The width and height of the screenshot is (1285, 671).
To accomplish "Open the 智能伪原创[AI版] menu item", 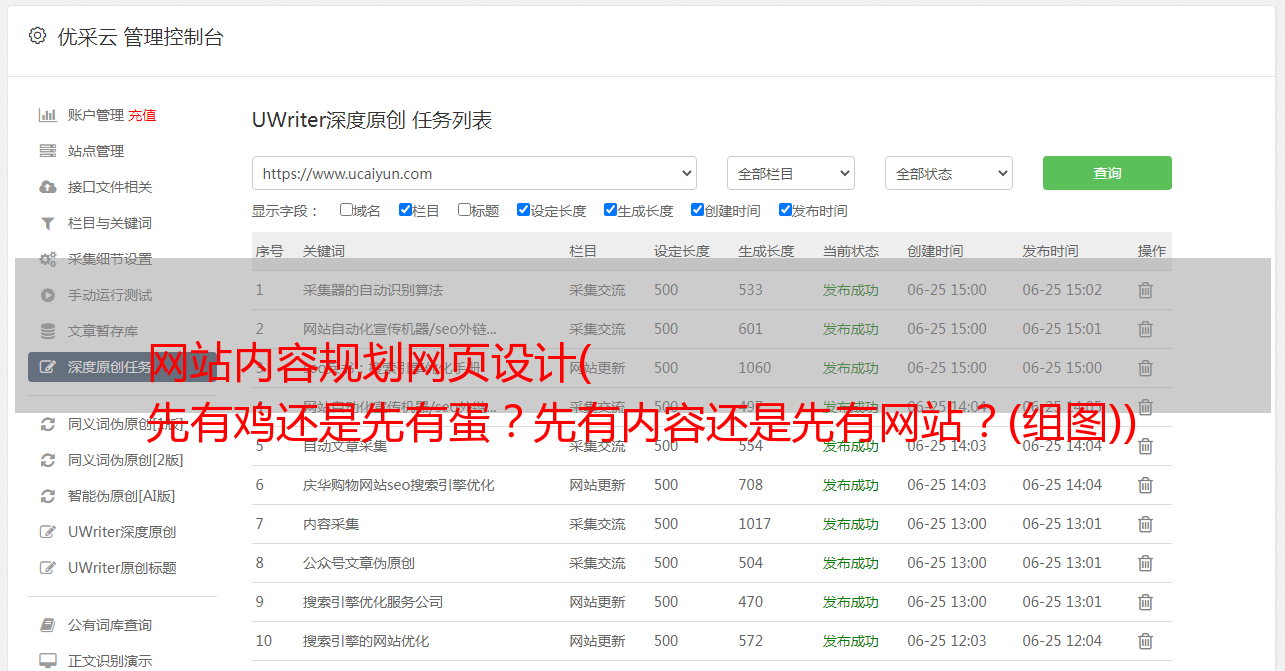I will 121,496.
